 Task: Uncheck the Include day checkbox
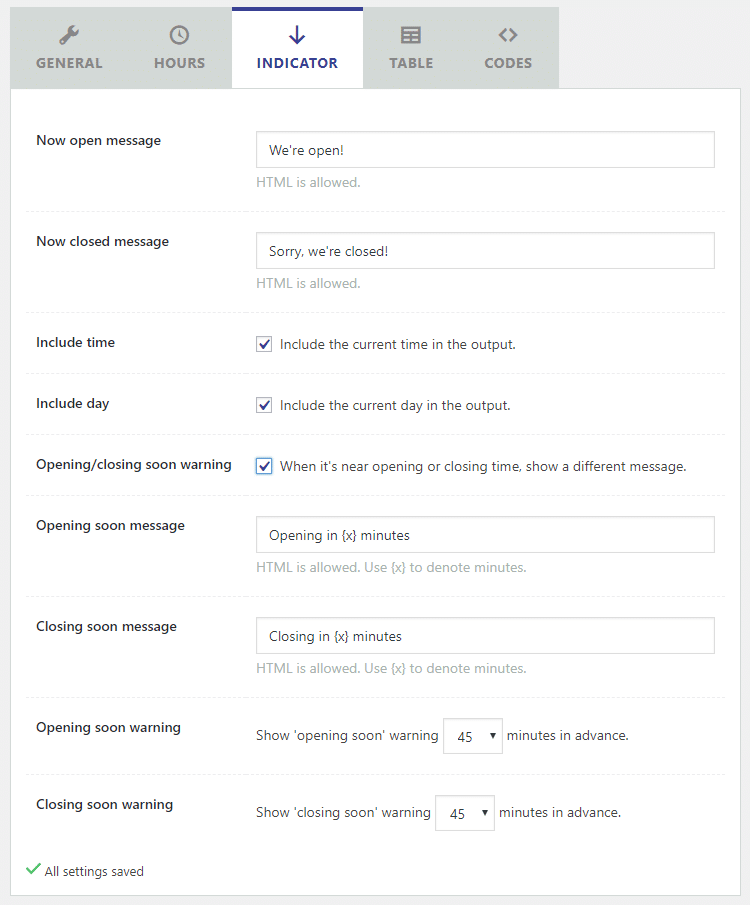264,405
